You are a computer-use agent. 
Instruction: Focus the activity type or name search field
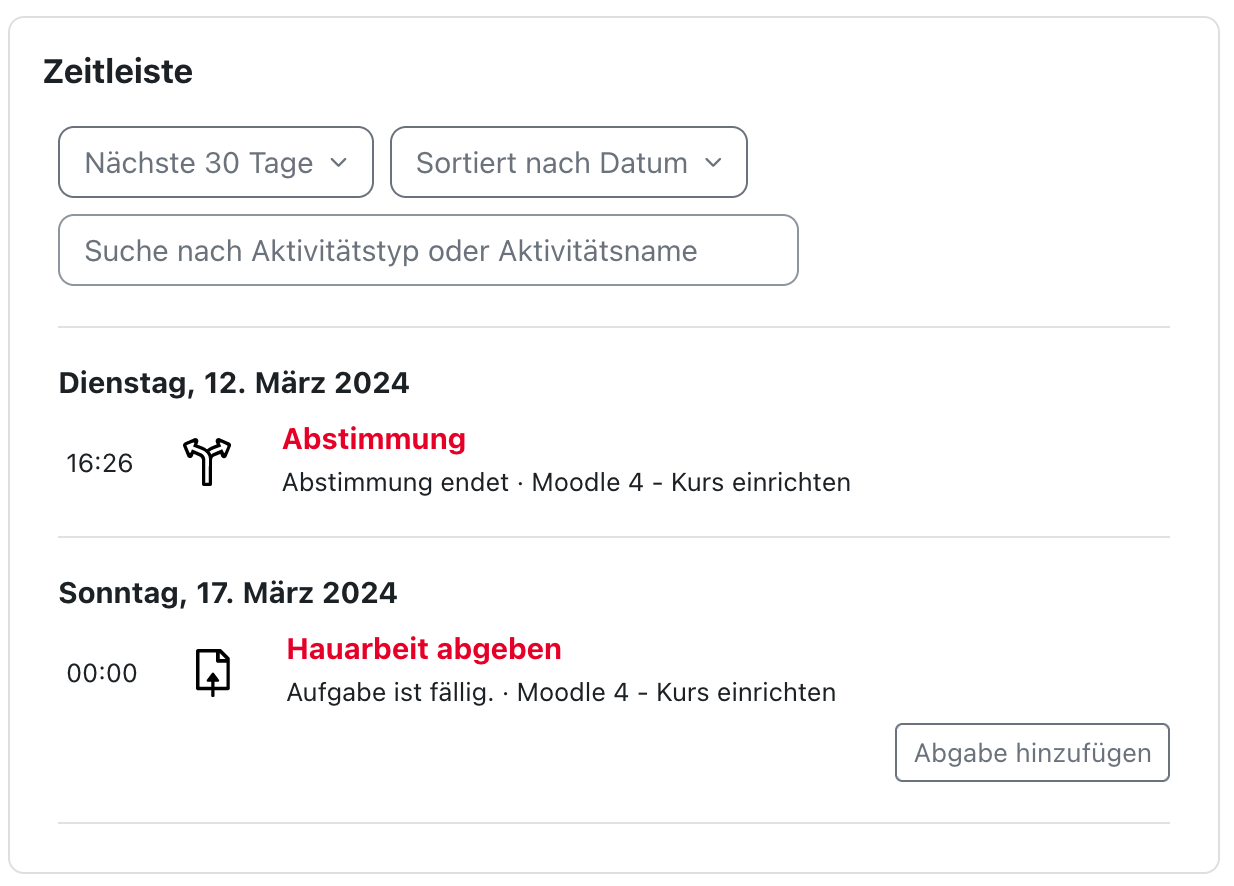pyautogui.click(x=428, y=250)
